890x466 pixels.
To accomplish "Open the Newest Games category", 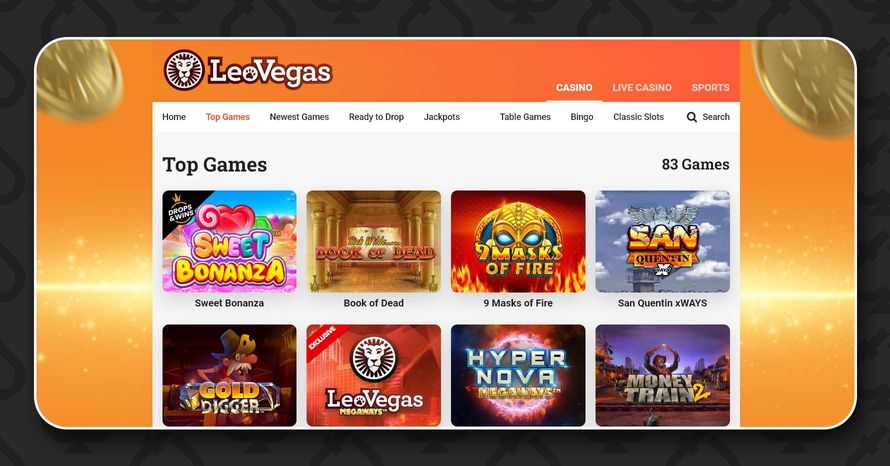I will click(x=299, y=117).
